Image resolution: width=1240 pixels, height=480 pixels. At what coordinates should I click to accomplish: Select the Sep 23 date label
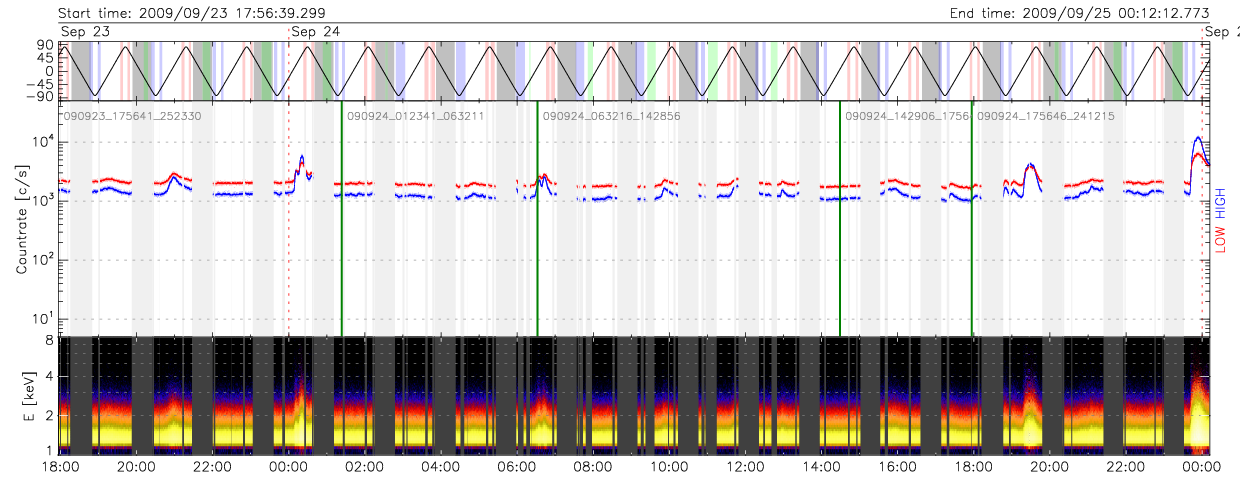(87, 32)
